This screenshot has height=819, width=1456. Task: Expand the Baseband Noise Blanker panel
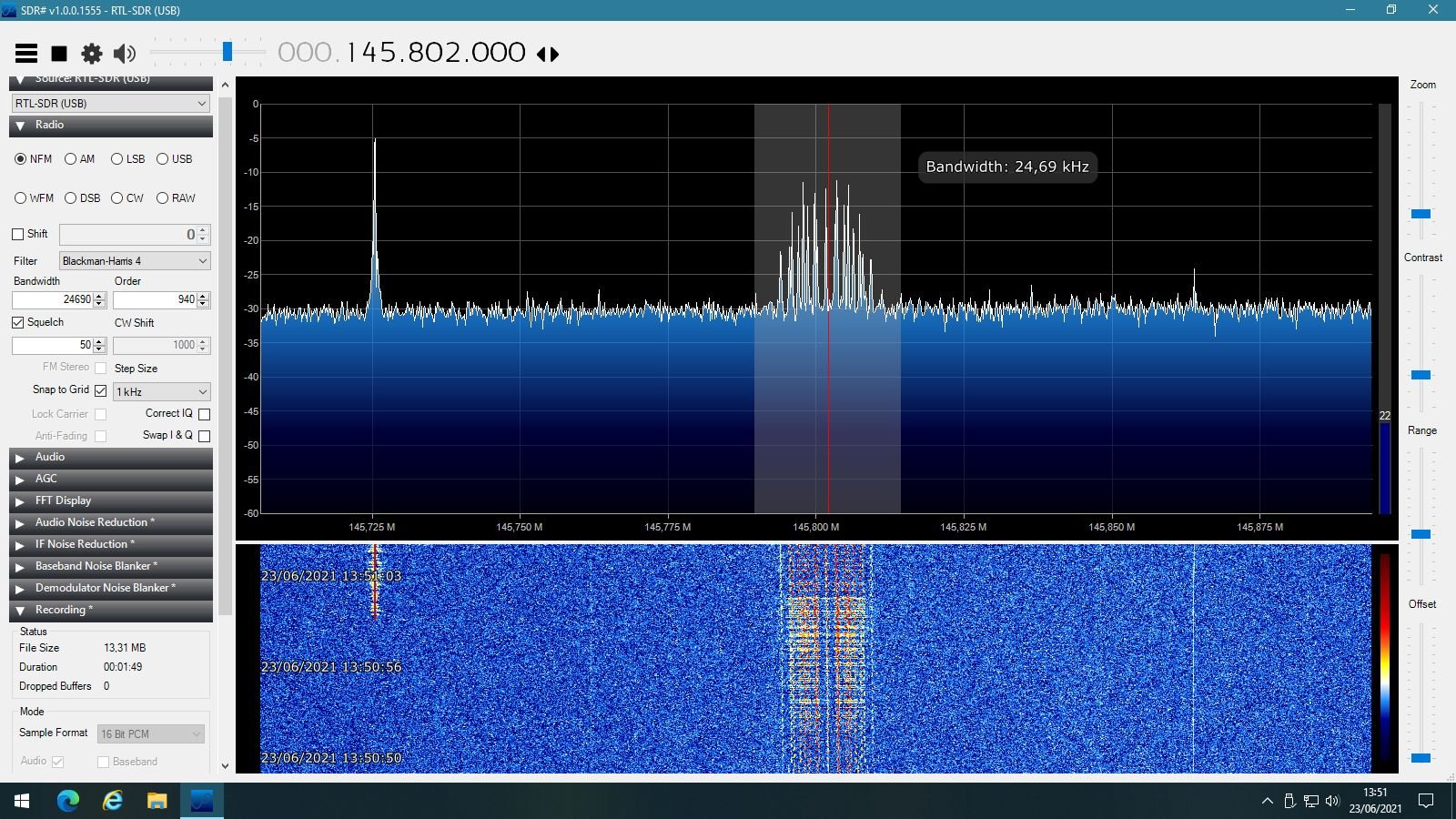[x=111, y=567]
